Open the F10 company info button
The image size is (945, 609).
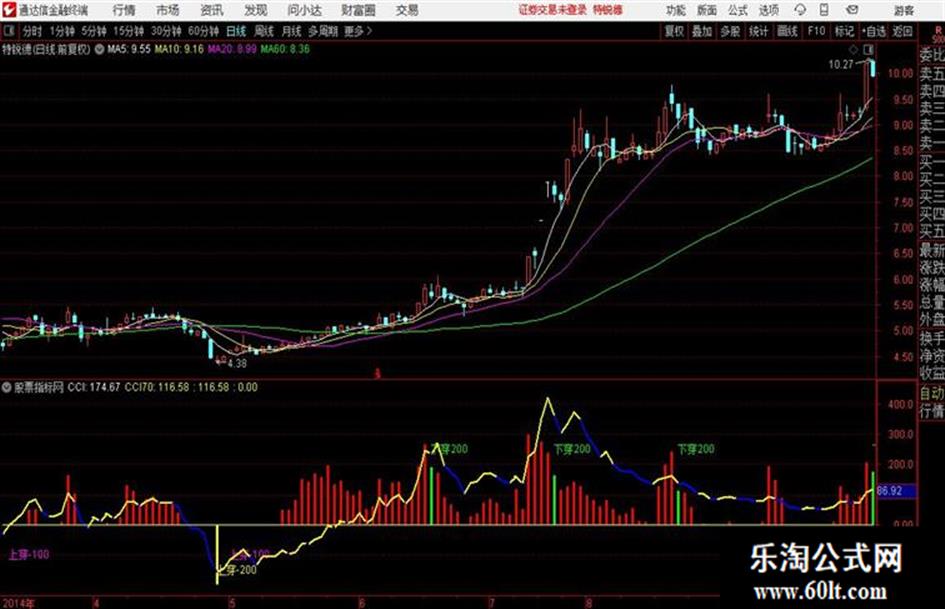816,31
